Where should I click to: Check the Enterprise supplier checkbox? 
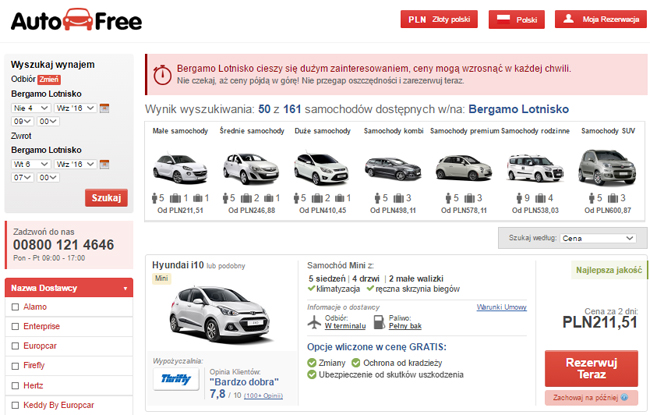[x=15, y=326]
